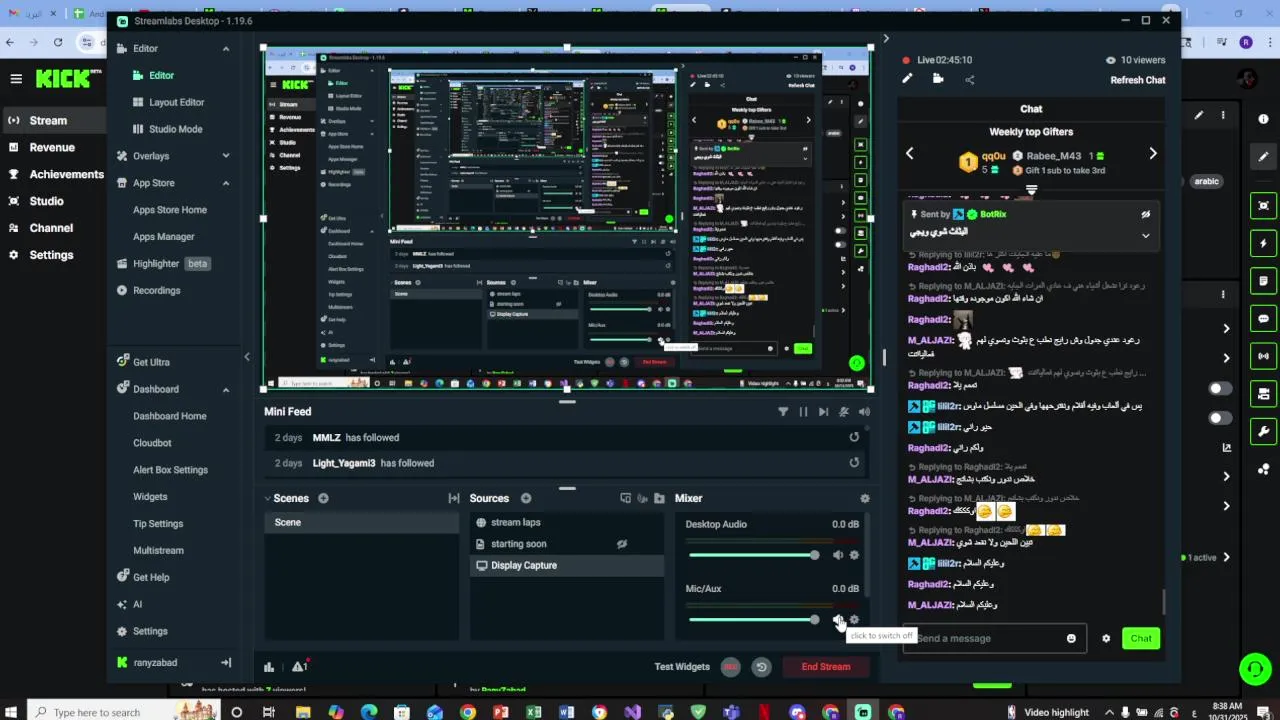
Task: Open the camera clip icon near Live
Action: (x=938, y=79)
